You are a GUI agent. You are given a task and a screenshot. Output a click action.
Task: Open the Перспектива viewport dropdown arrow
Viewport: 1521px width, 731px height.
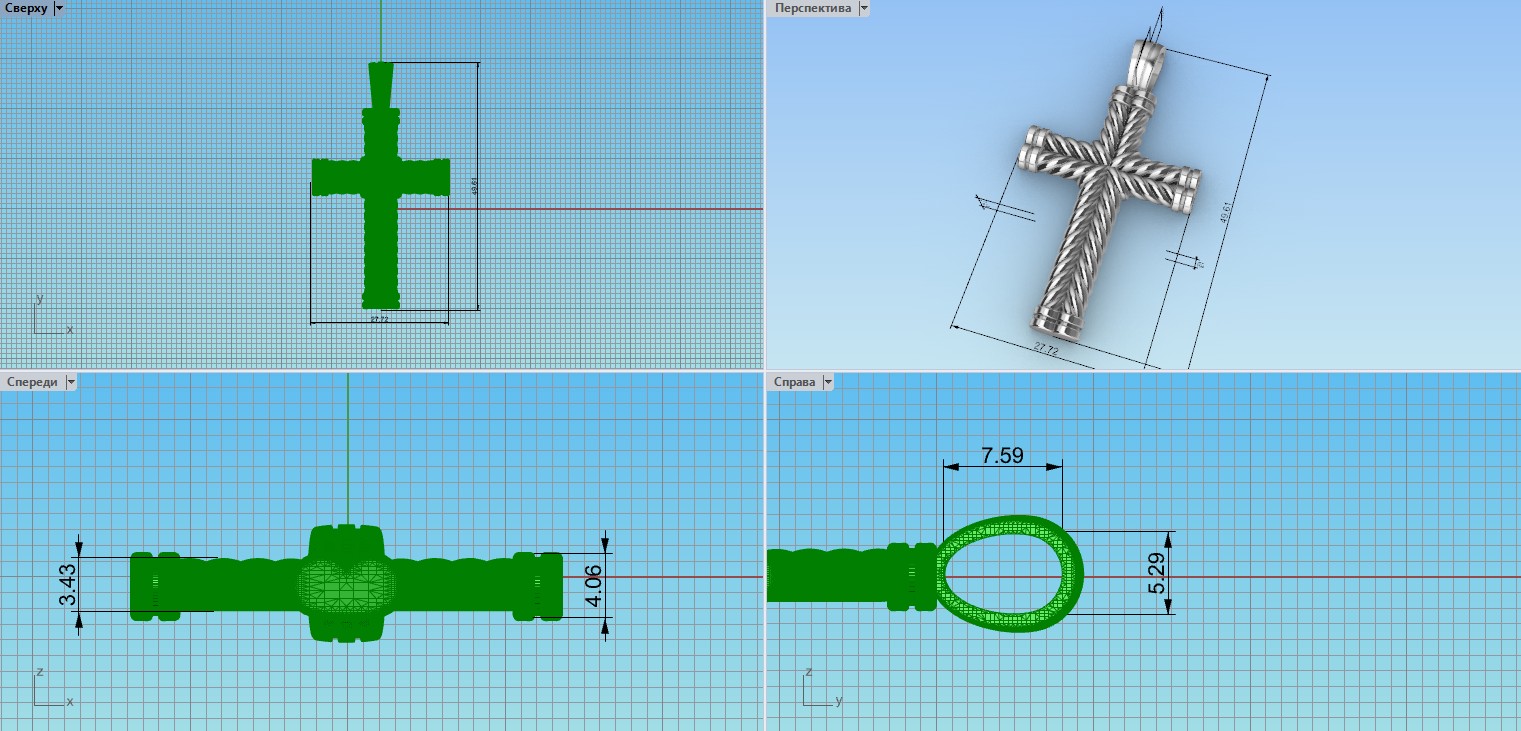pyautogui.click(x=864, y=8)
